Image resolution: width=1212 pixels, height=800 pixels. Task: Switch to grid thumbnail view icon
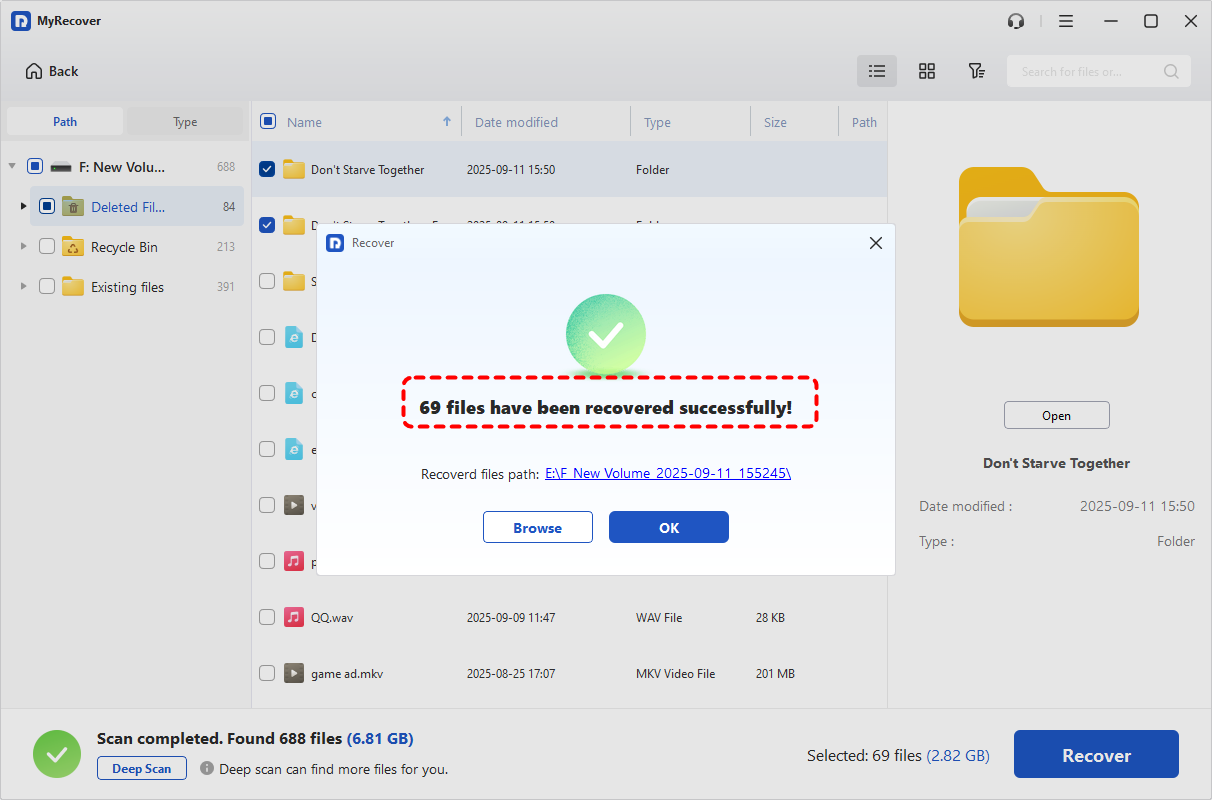coord(927,71)
